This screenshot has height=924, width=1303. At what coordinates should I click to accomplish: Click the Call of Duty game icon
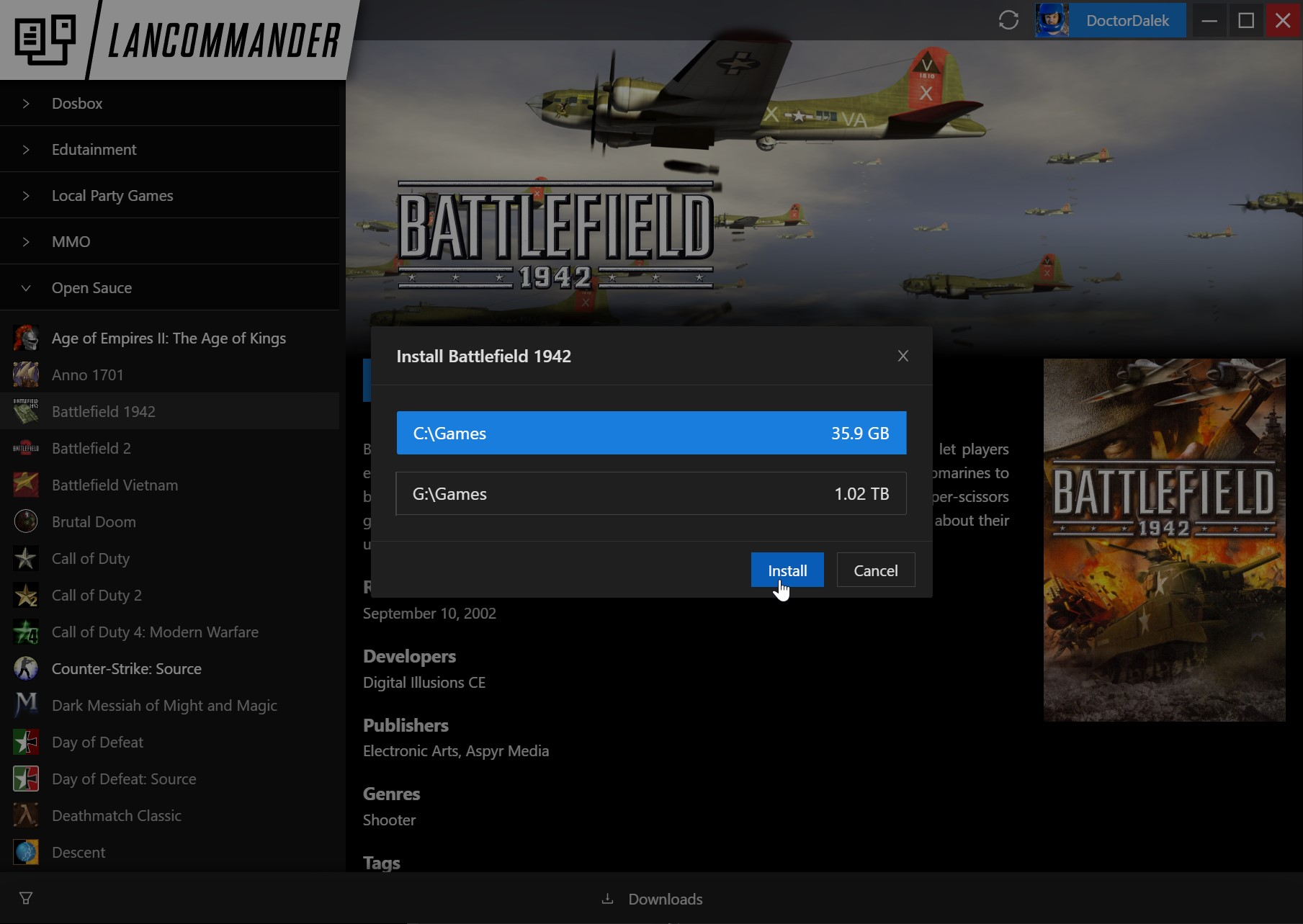[x=25, y=558]
